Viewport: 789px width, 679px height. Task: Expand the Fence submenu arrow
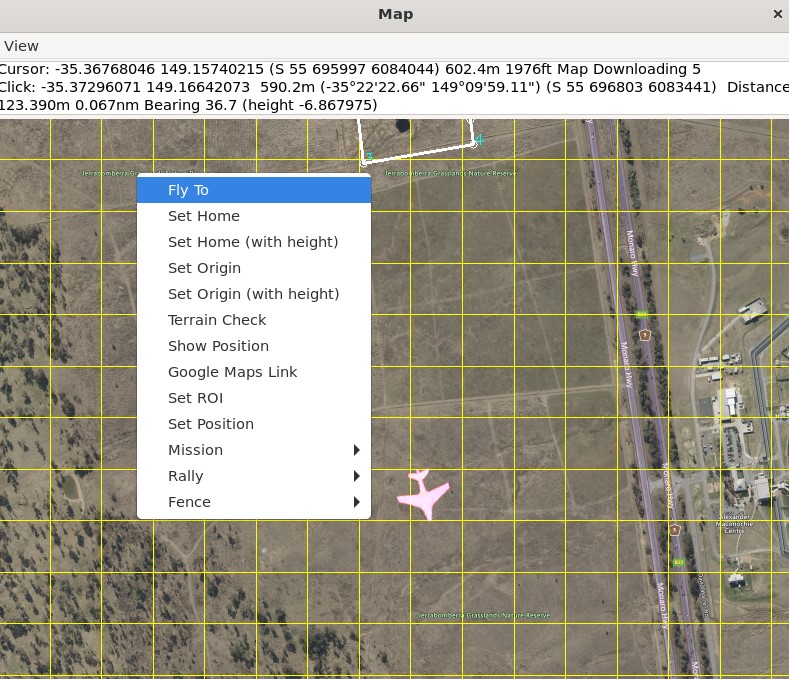click(x=356, y=502)
